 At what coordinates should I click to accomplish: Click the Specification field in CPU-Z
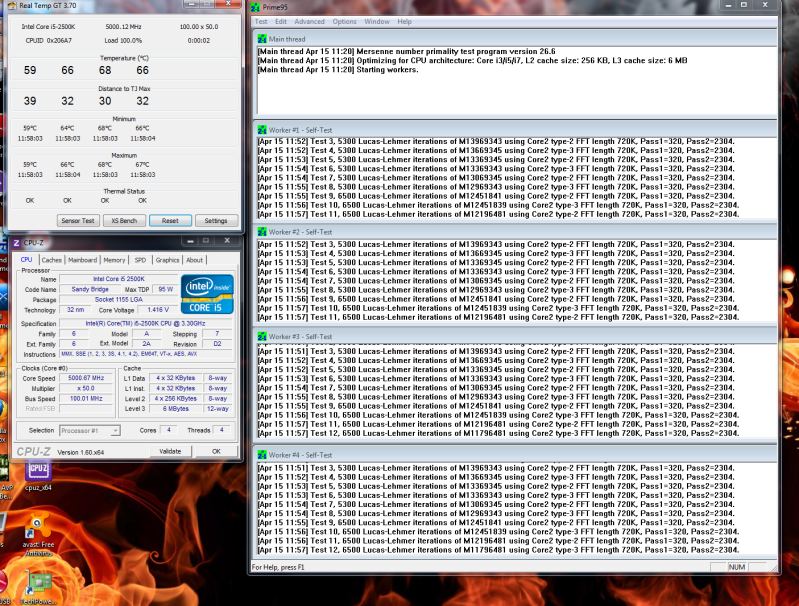click(146, 323)
